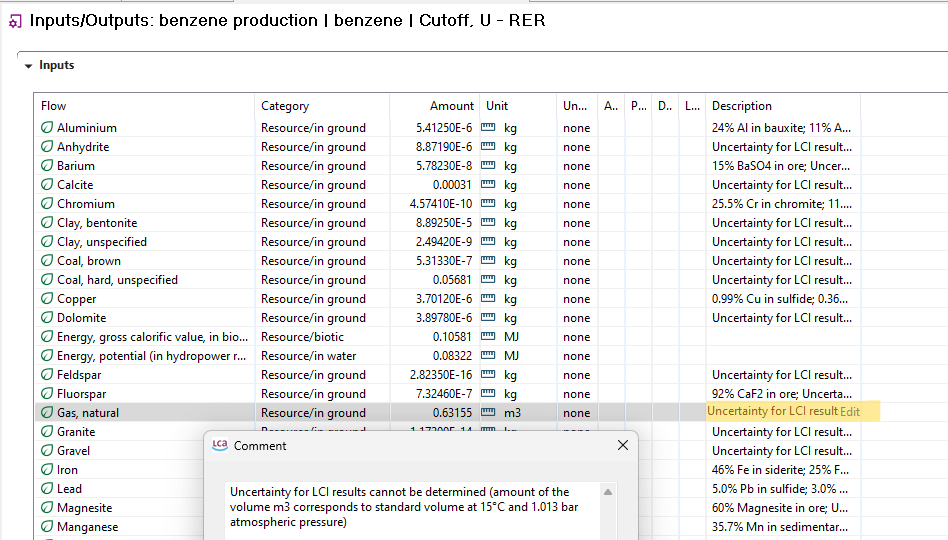
Task: Click the unit ruler icon in Calcite row
Action: [488, 184]
